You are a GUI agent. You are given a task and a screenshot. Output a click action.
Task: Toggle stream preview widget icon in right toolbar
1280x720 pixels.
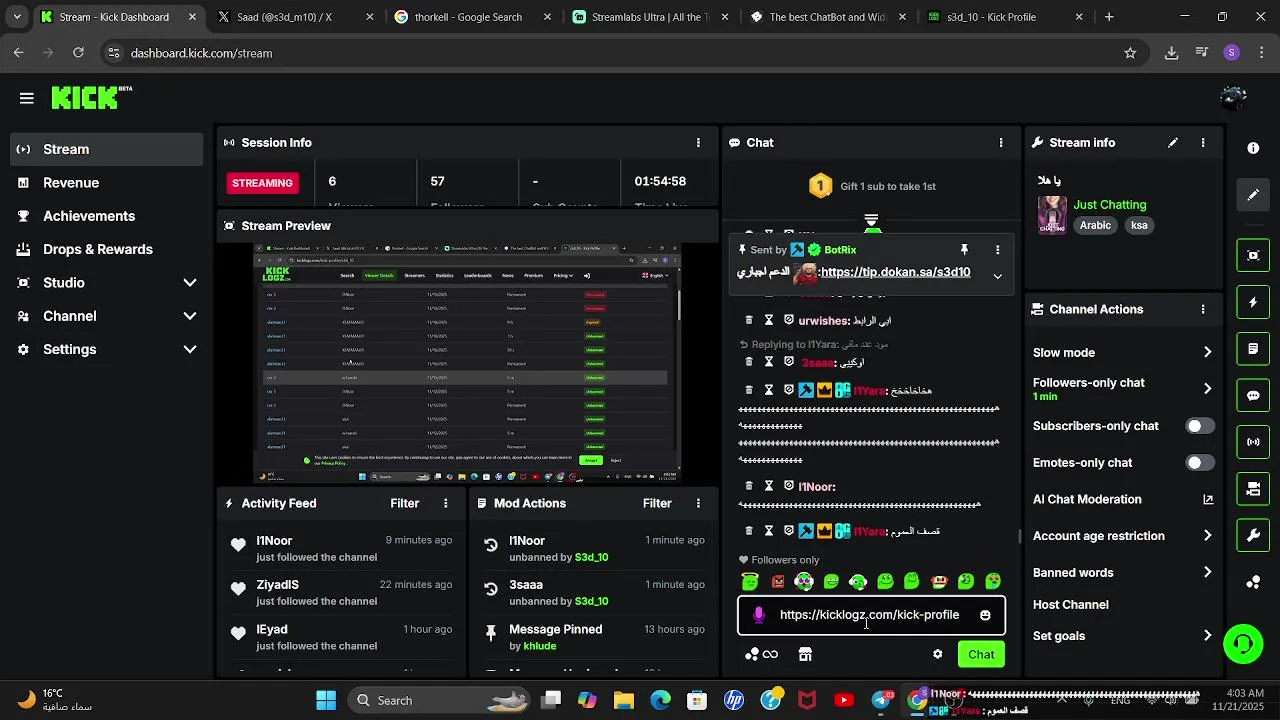(x=1253, y=256)
